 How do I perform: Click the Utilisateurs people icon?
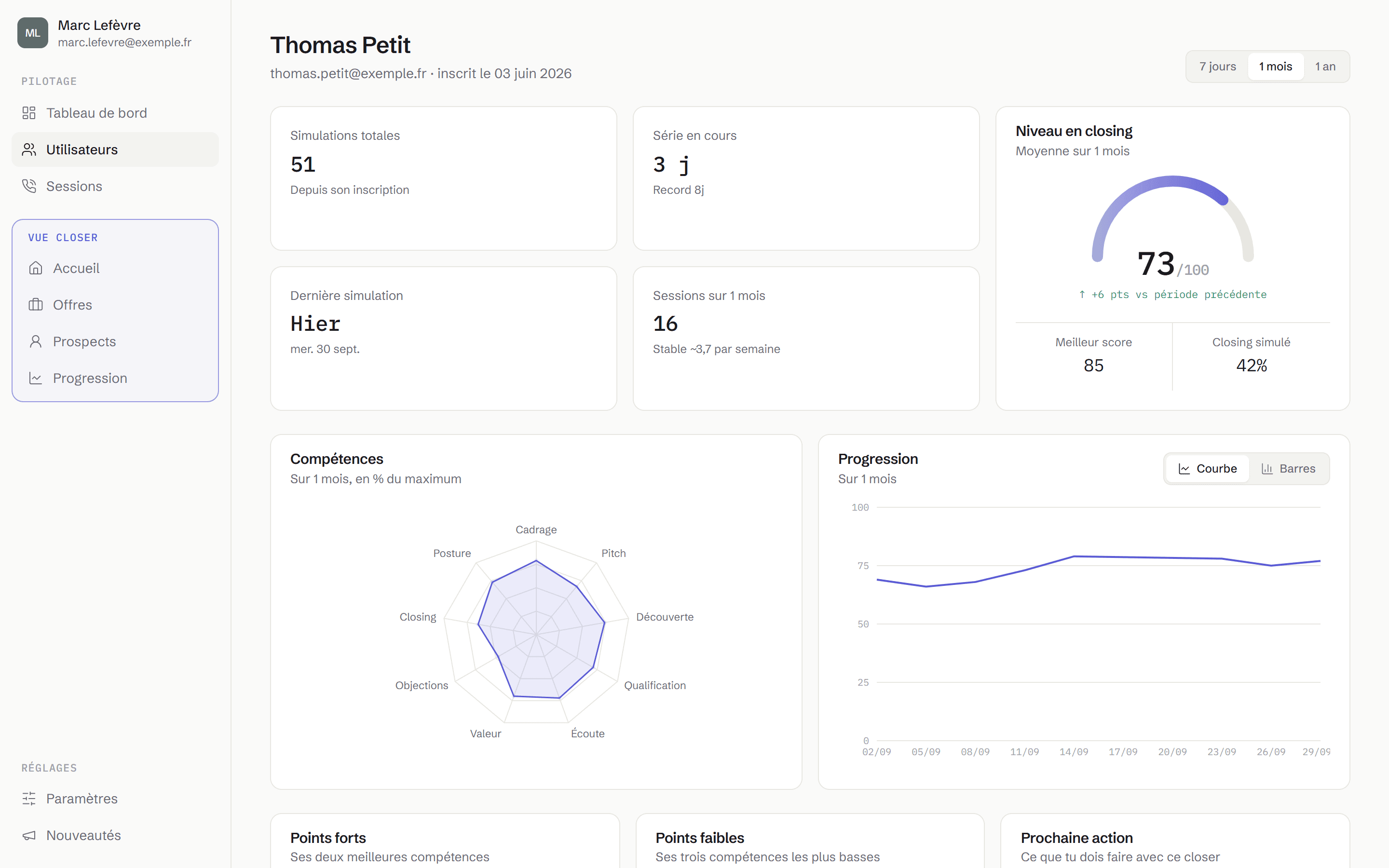(29, 150)
